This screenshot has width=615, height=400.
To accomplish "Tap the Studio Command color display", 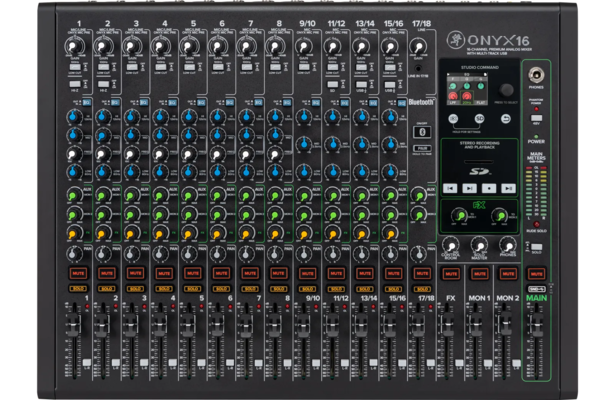I will pos(467,88).
